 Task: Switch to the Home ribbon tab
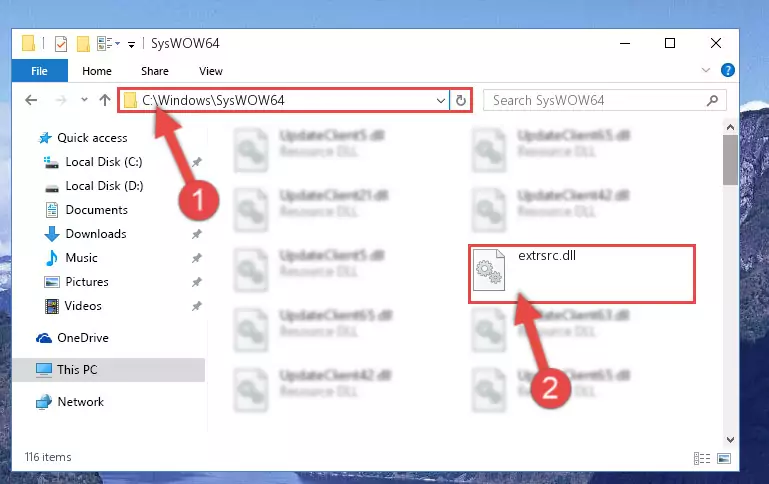pos(97,71)
